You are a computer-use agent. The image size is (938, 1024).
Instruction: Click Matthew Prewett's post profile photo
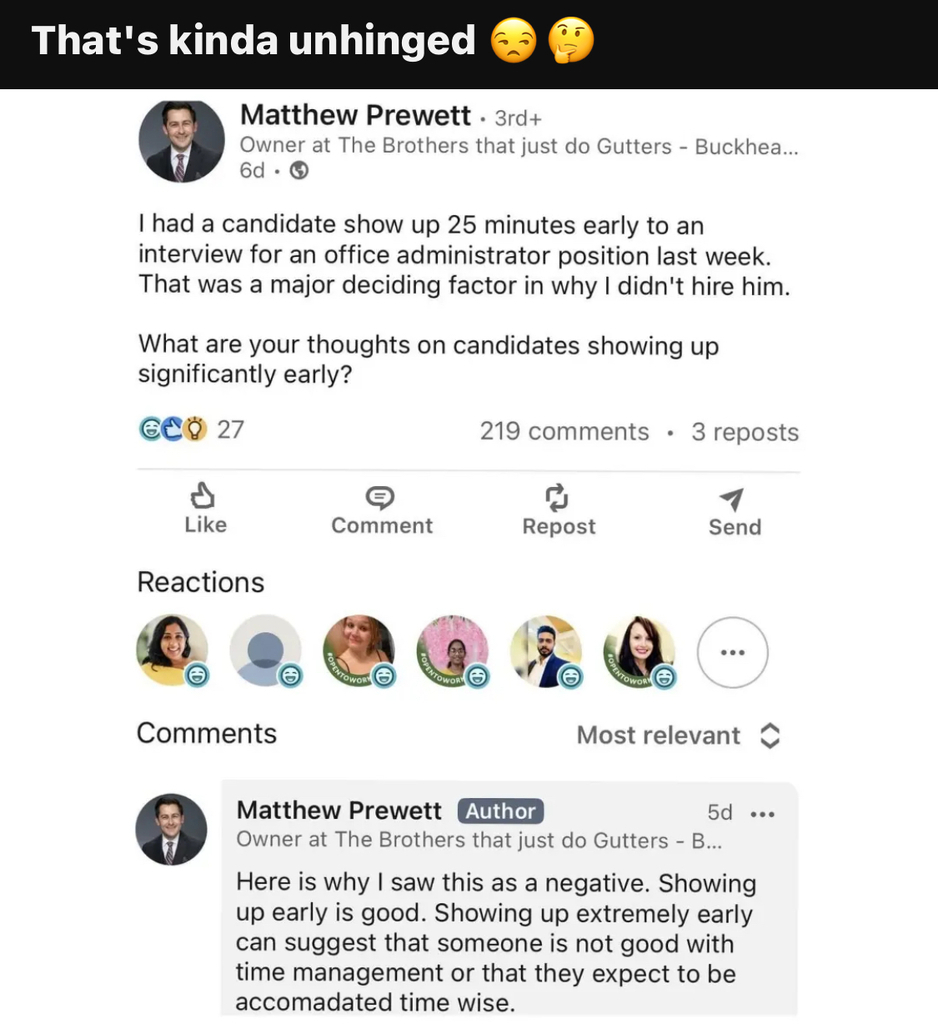click(x=181, y=141)
